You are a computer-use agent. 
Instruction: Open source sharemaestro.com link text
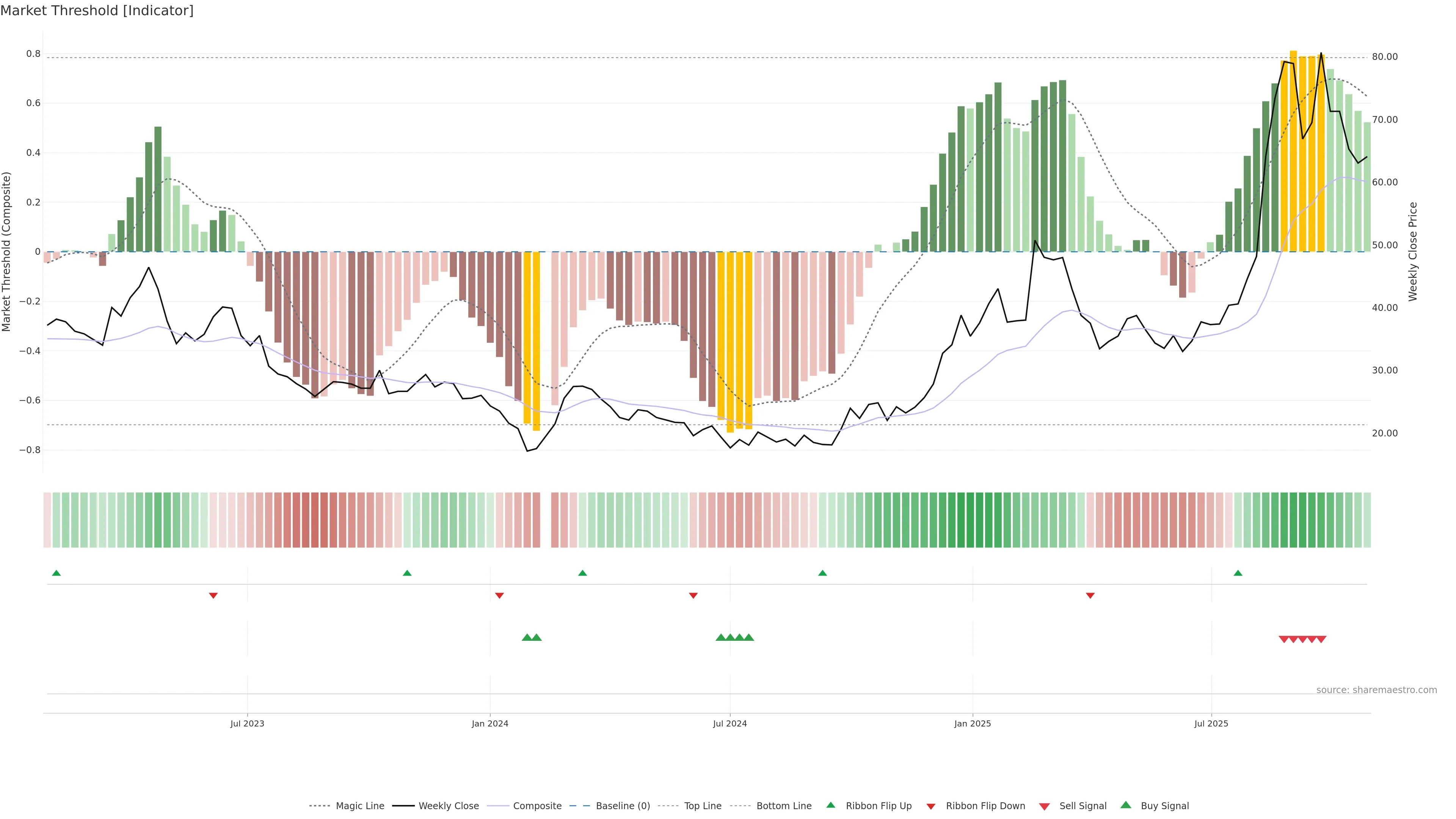point(1376,690)
